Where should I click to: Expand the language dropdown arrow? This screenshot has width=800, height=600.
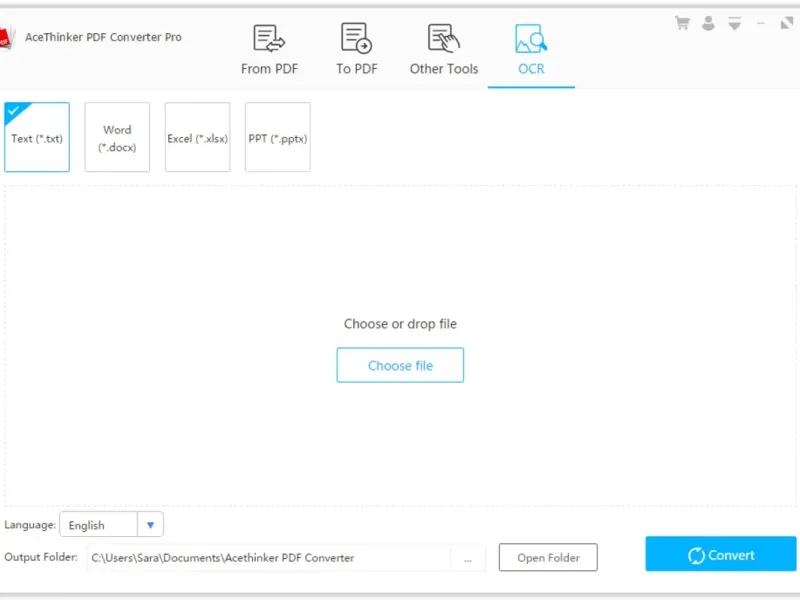point(151,524)
